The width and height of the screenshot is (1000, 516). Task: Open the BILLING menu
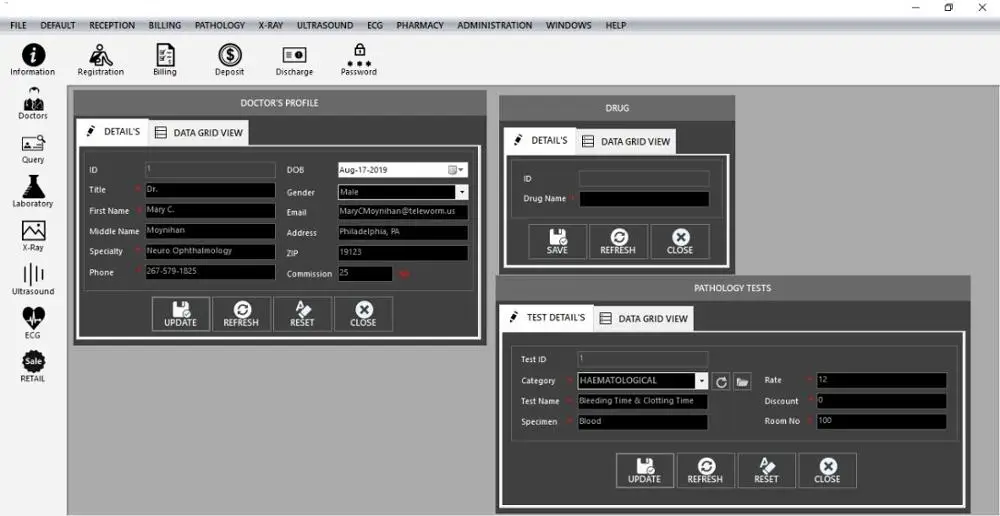[165, 26]
